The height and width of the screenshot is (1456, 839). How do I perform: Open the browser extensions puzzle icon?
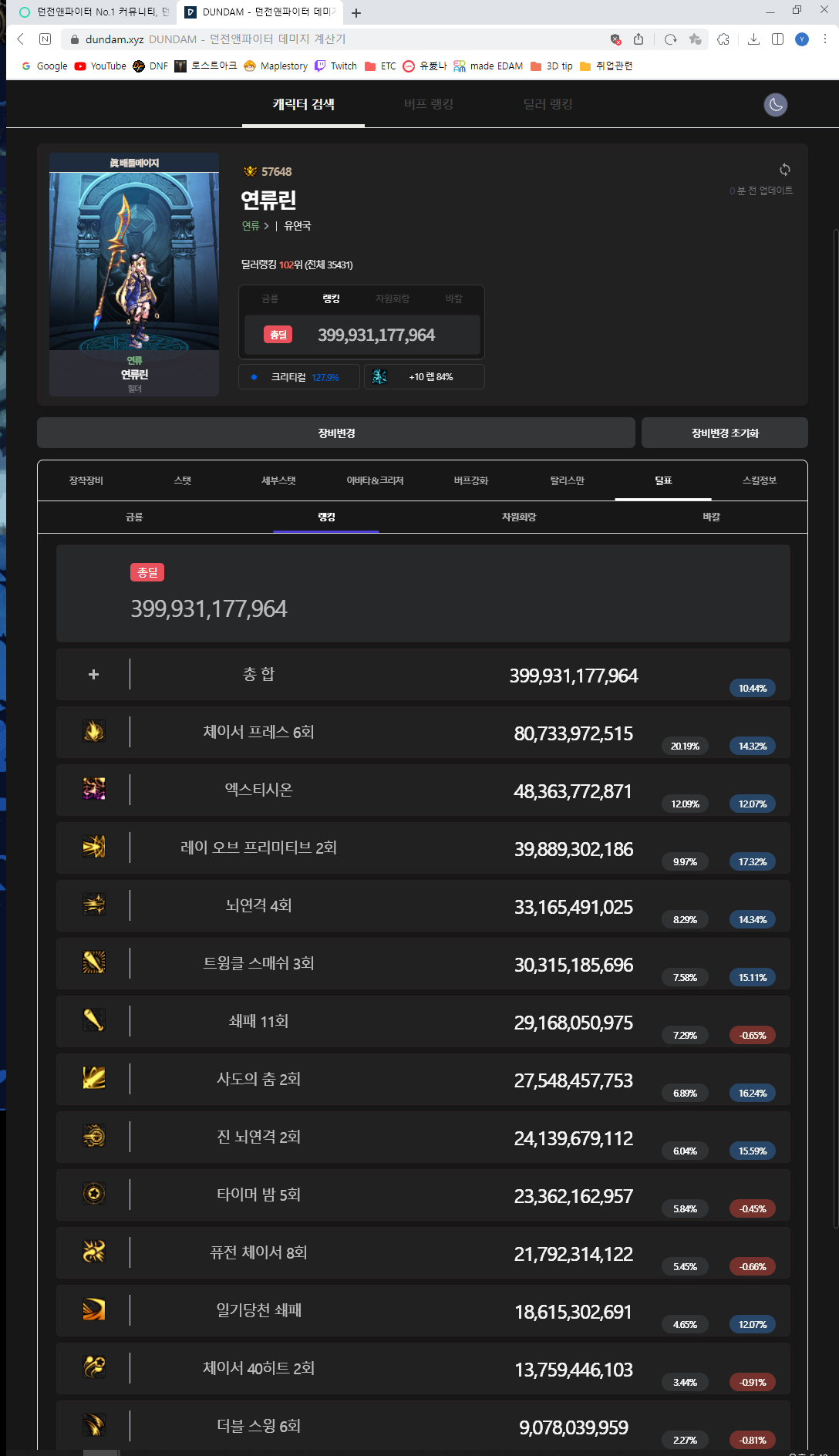click(x=723, y=39)
